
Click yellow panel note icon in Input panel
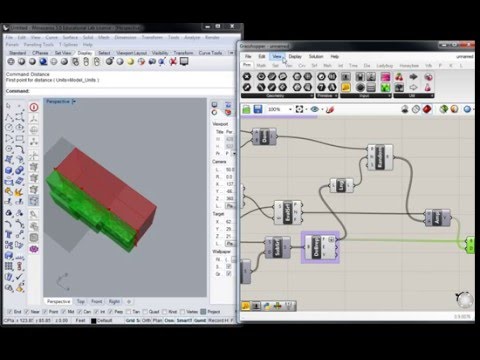pos(346,88)
